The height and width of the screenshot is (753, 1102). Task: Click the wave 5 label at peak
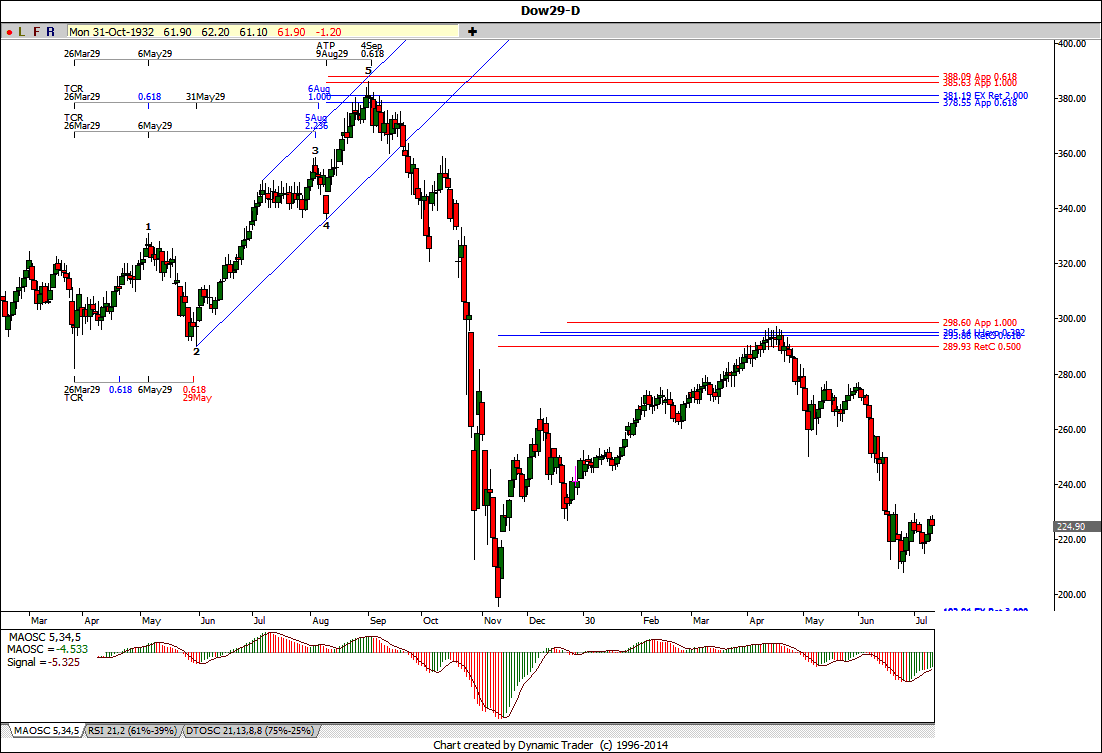[x=368, y=70]
